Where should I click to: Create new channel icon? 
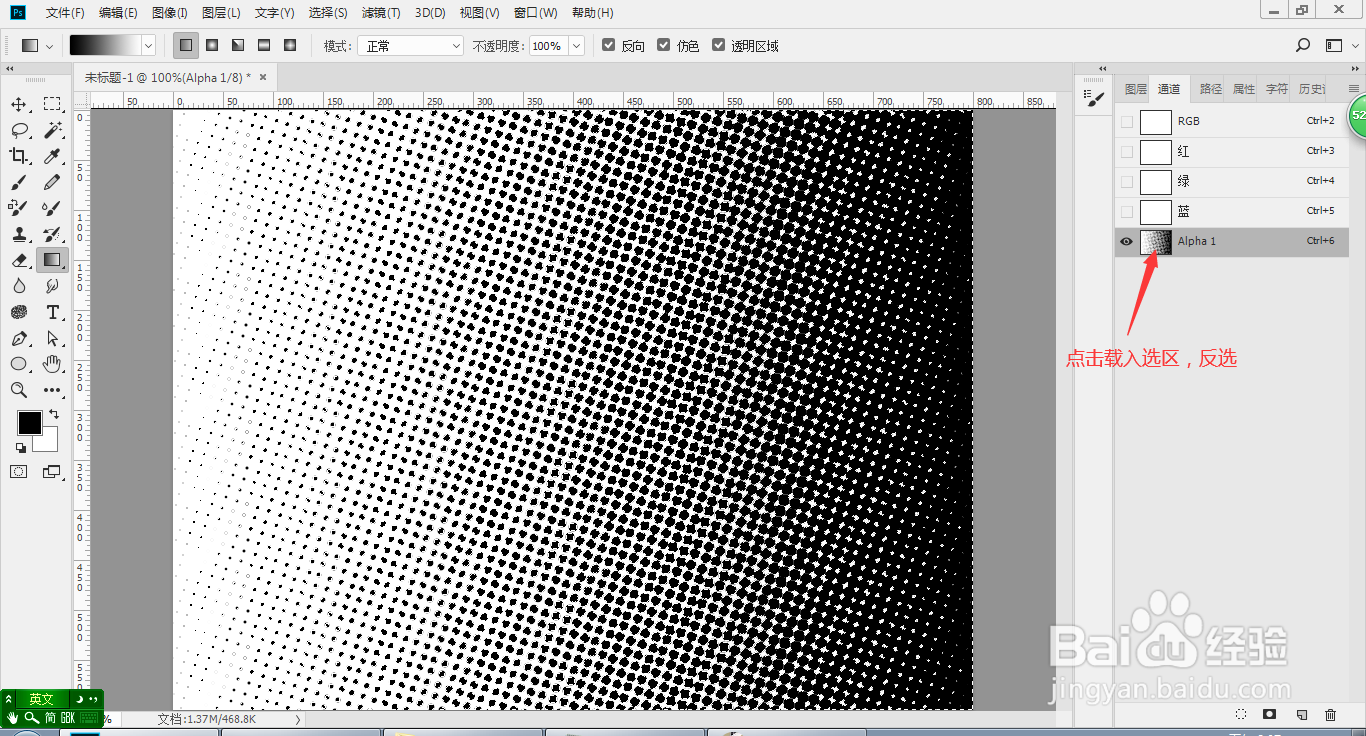pos(1301,715)
